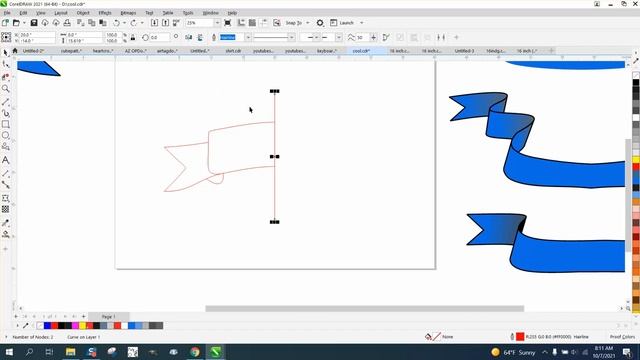This screenshot has height=360, width=640.
Task: Select the Freehand tool
Action: [5, 102]
